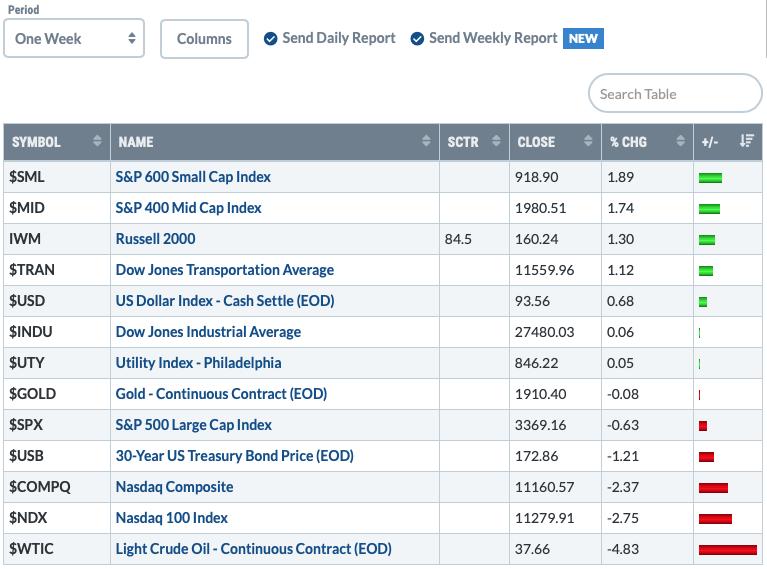Open S&P 500 Large Cap Index link
This screenshot has width=767, height=569.
click(193, 425)
